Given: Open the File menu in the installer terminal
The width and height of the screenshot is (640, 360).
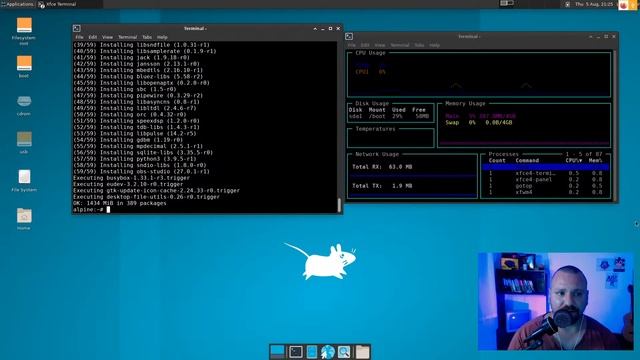Looking at the screenshot, I should coord(79,37).
